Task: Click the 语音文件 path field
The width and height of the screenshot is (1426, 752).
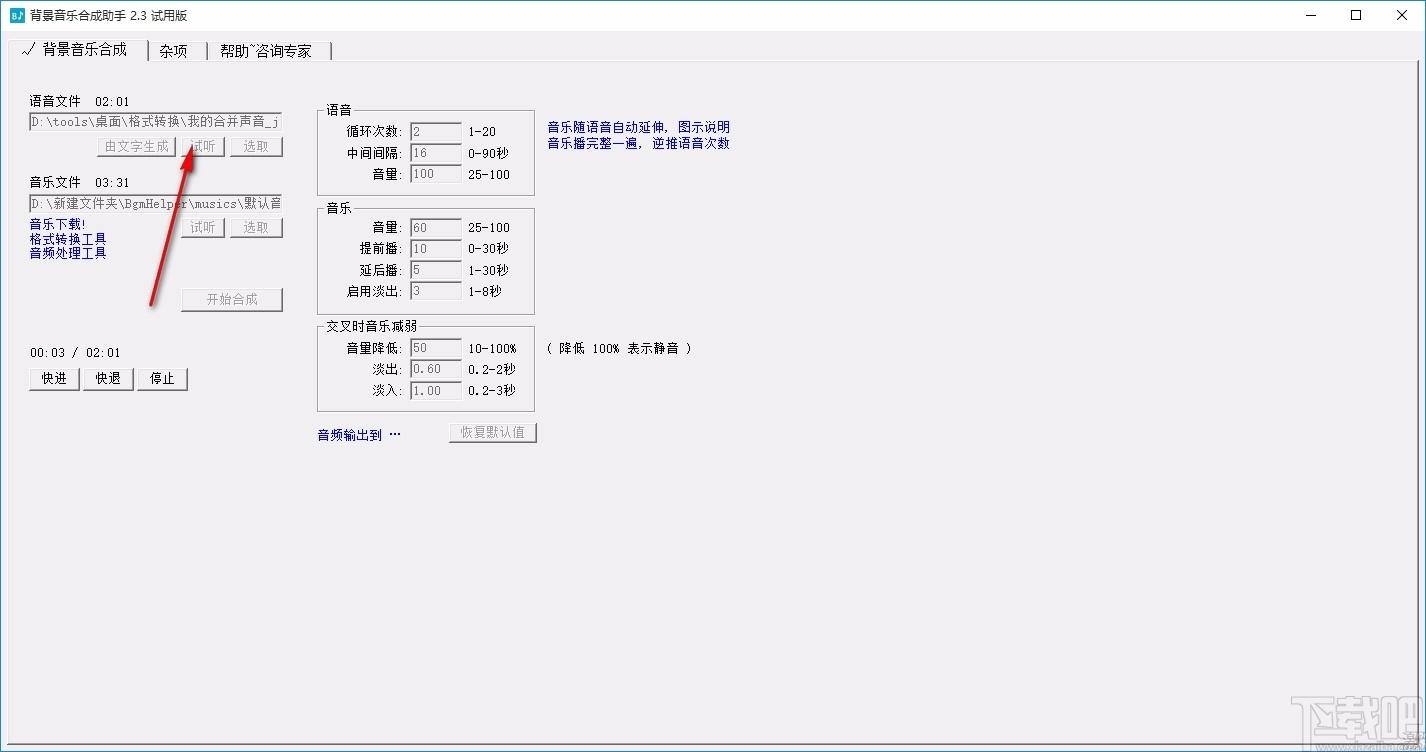Action: [x=155, y=122]
